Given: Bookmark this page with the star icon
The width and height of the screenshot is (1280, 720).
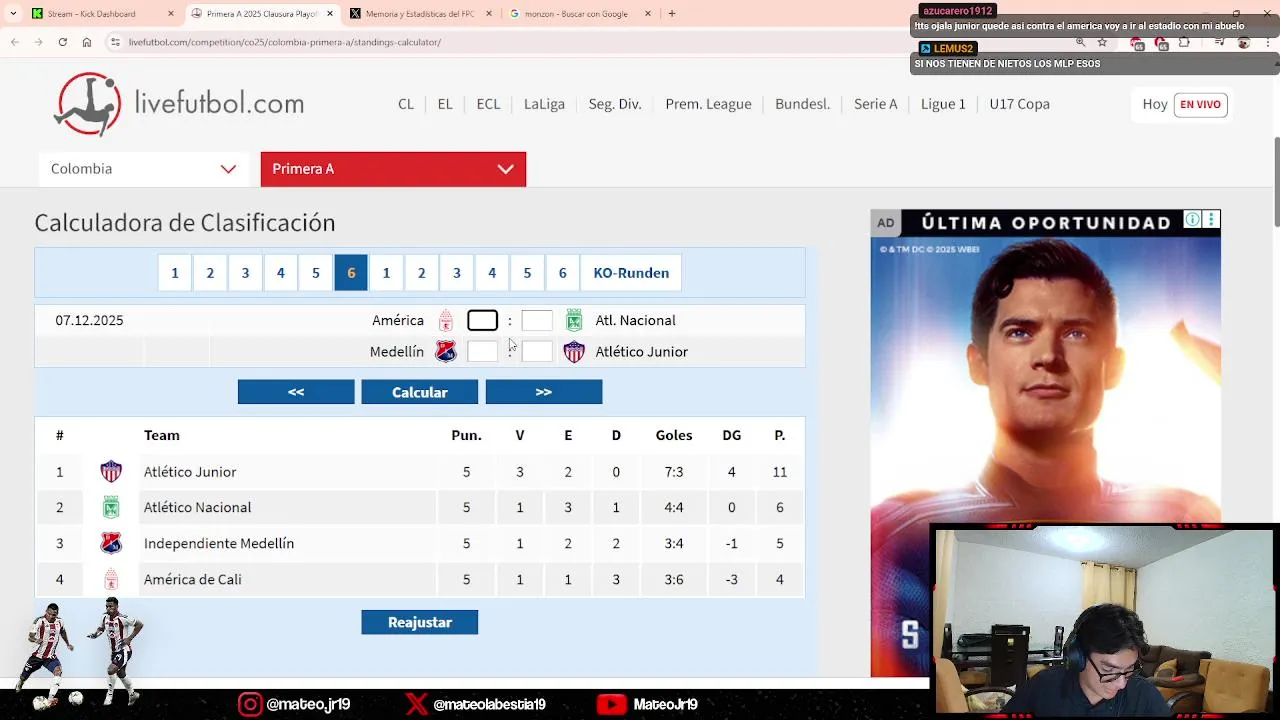Looking at the screenshot, I should pyautogui.click(x=1102, y=42).
